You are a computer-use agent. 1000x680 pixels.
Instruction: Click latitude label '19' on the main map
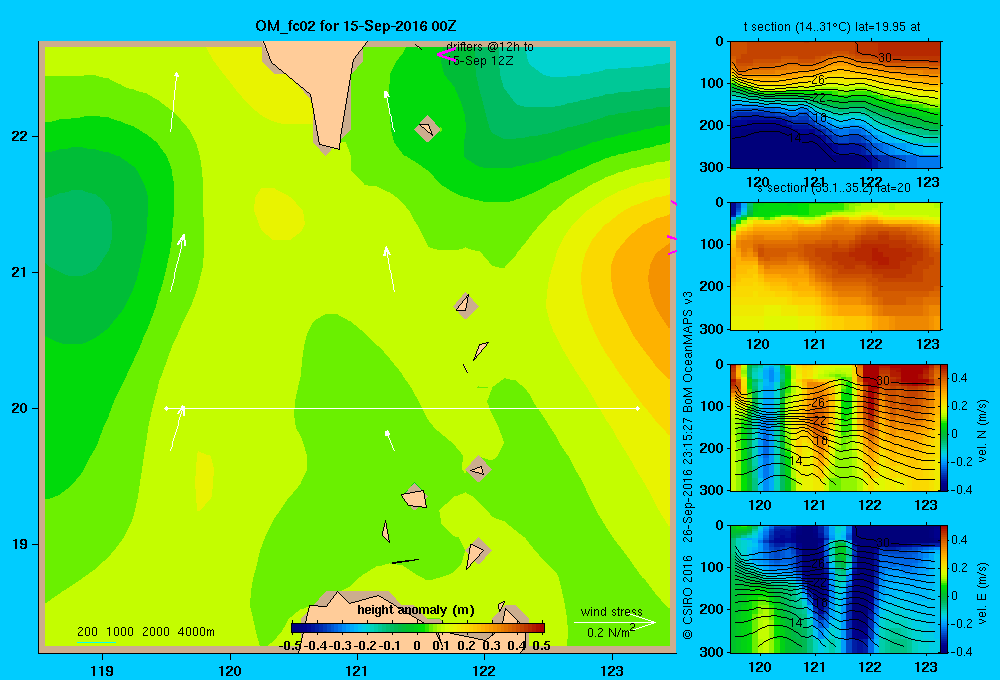tap(20, 544)
